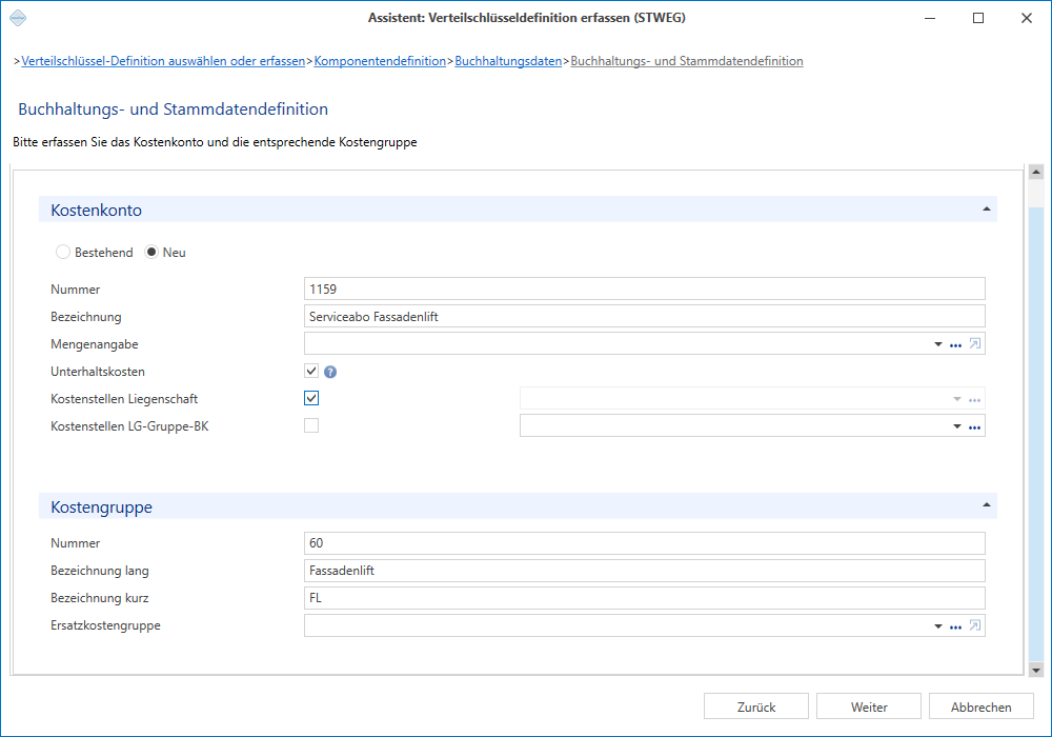Open lookup dots for Ersatzkostengruppe field
This screenshot has height=737, width=1052.
coord(955,627)
